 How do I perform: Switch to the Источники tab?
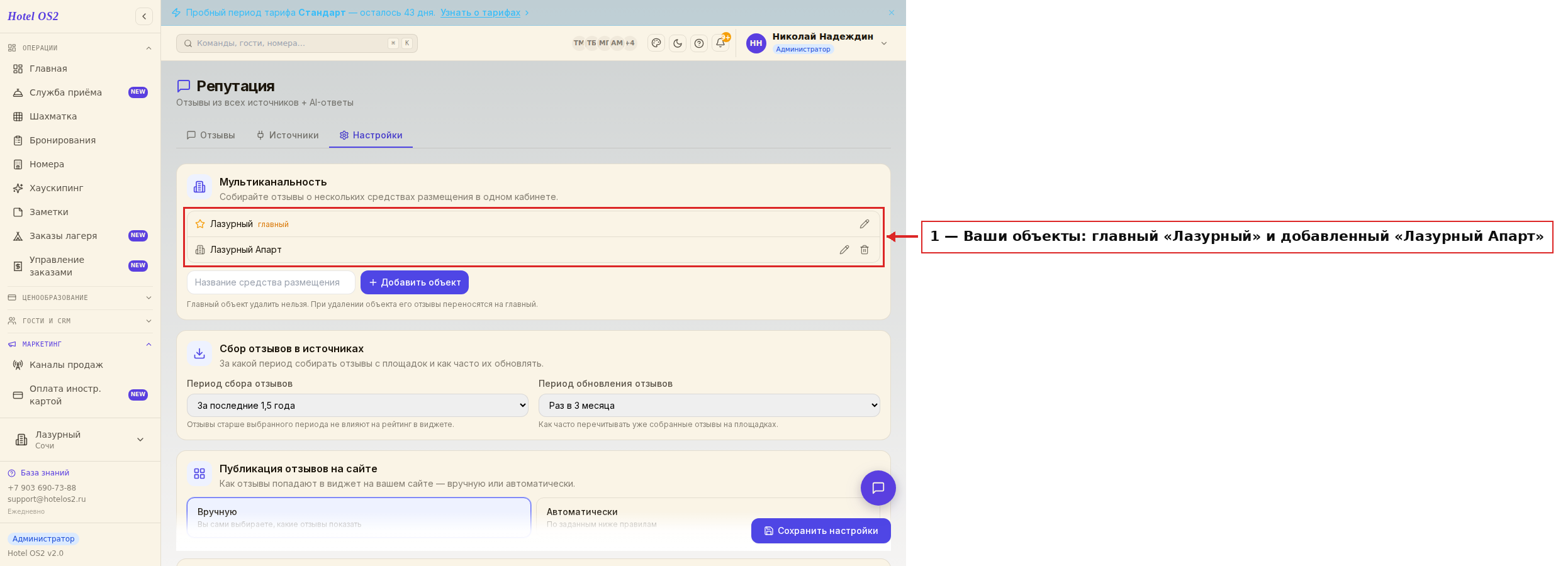288,135
